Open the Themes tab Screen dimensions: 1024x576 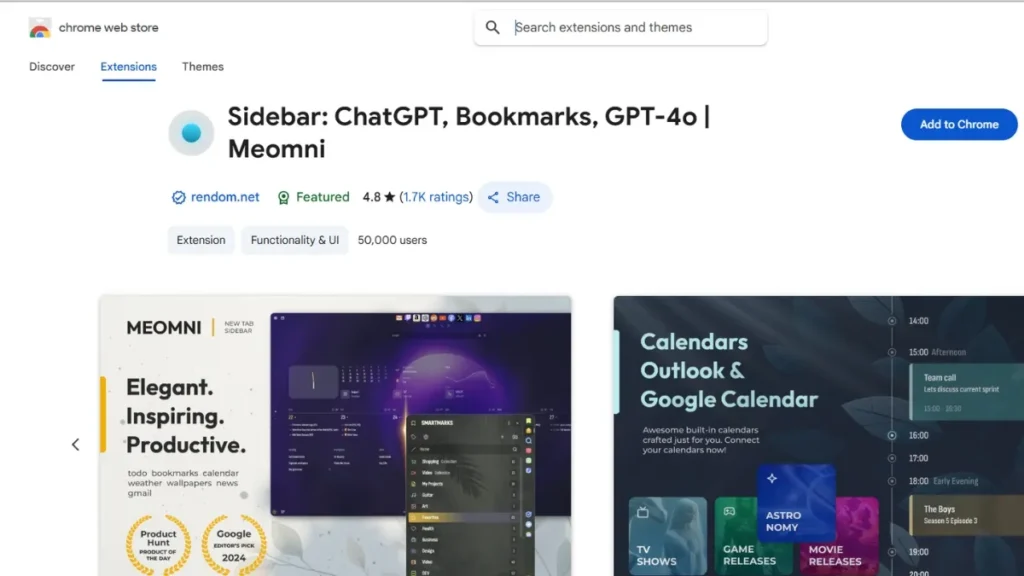pyautogui.click(x=202, y=67)
